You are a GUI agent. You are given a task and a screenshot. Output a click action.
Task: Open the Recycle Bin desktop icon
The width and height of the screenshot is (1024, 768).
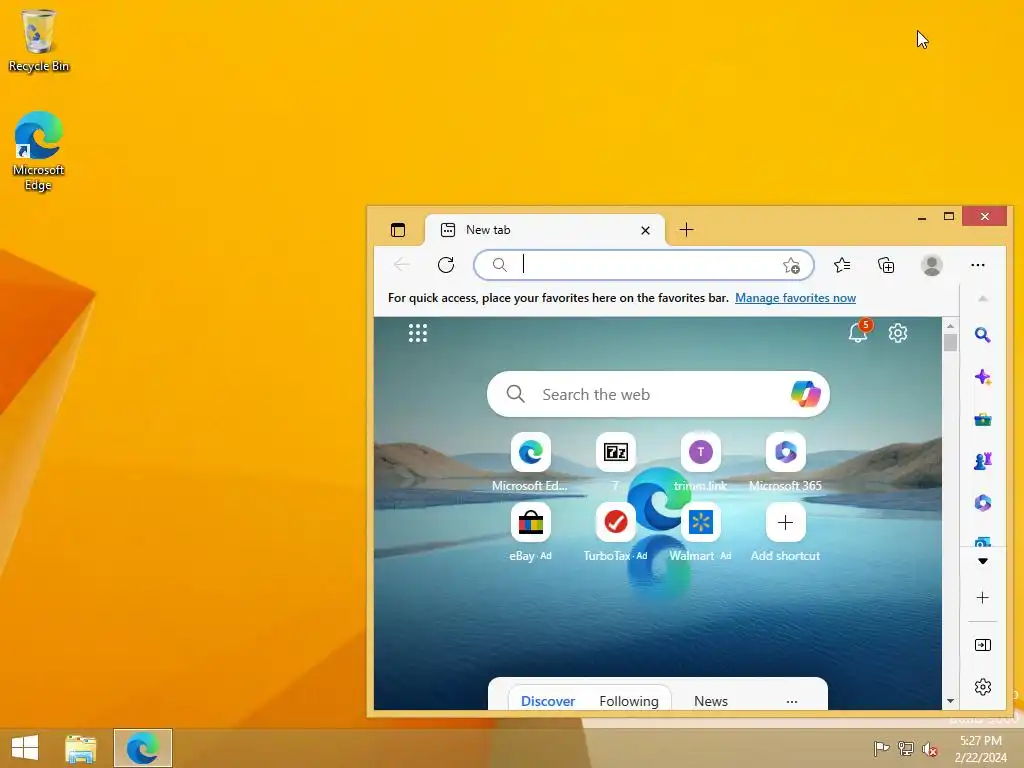pos(39,40)
